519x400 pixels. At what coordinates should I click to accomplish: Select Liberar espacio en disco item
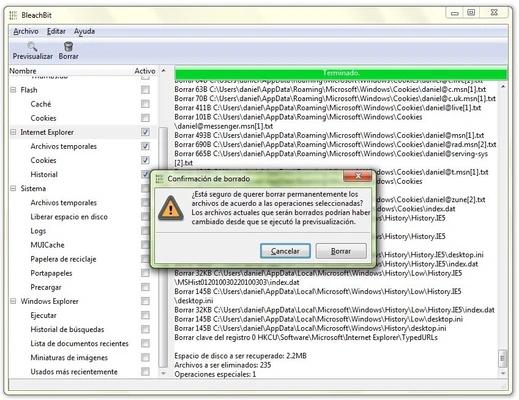[69, 217]
